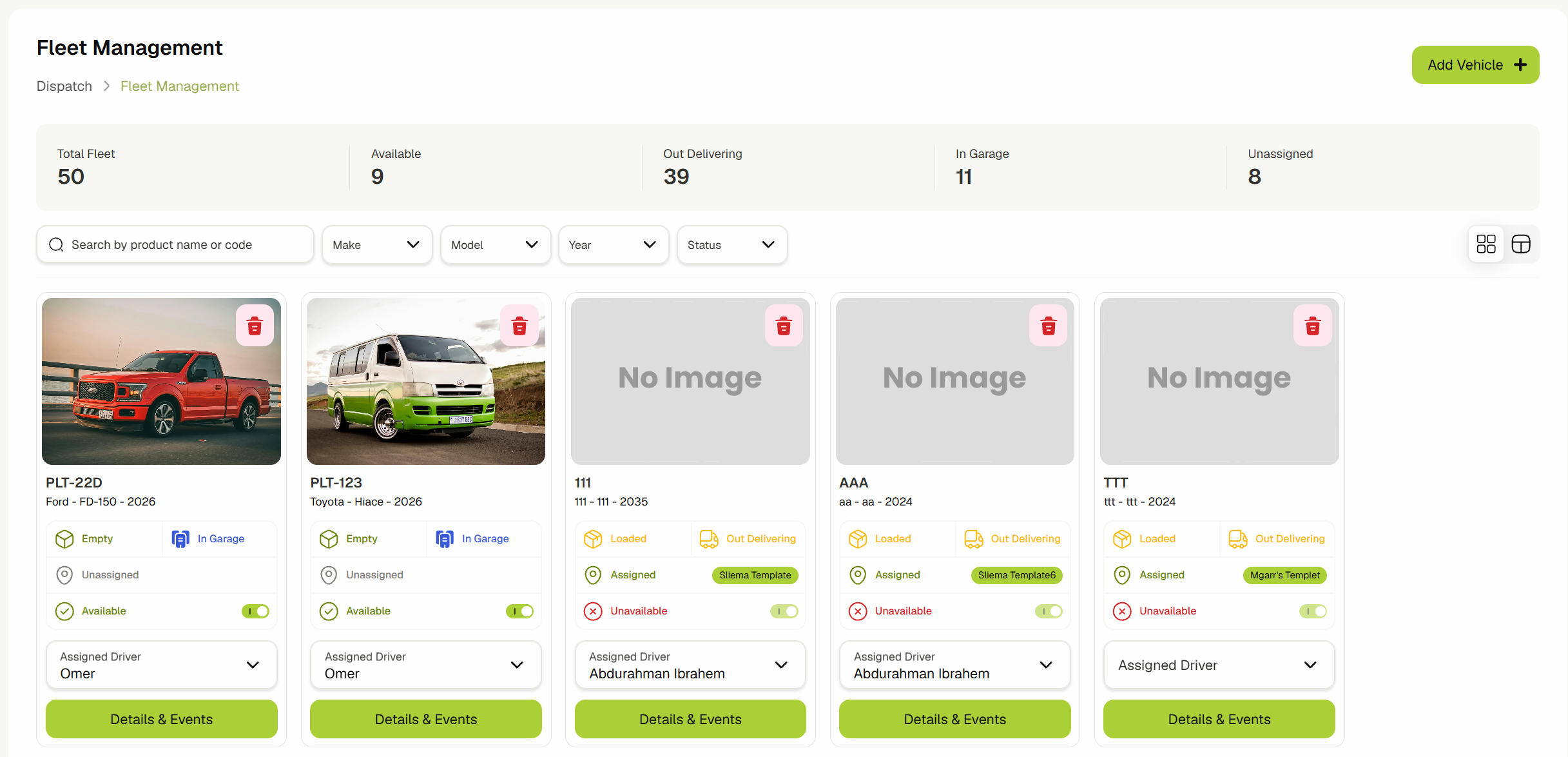The height and width of the screenshot is (757, 1568).
Task: Expand empty Assigned Driver dropdown on TTT
Action: [x=1219, y=665]
